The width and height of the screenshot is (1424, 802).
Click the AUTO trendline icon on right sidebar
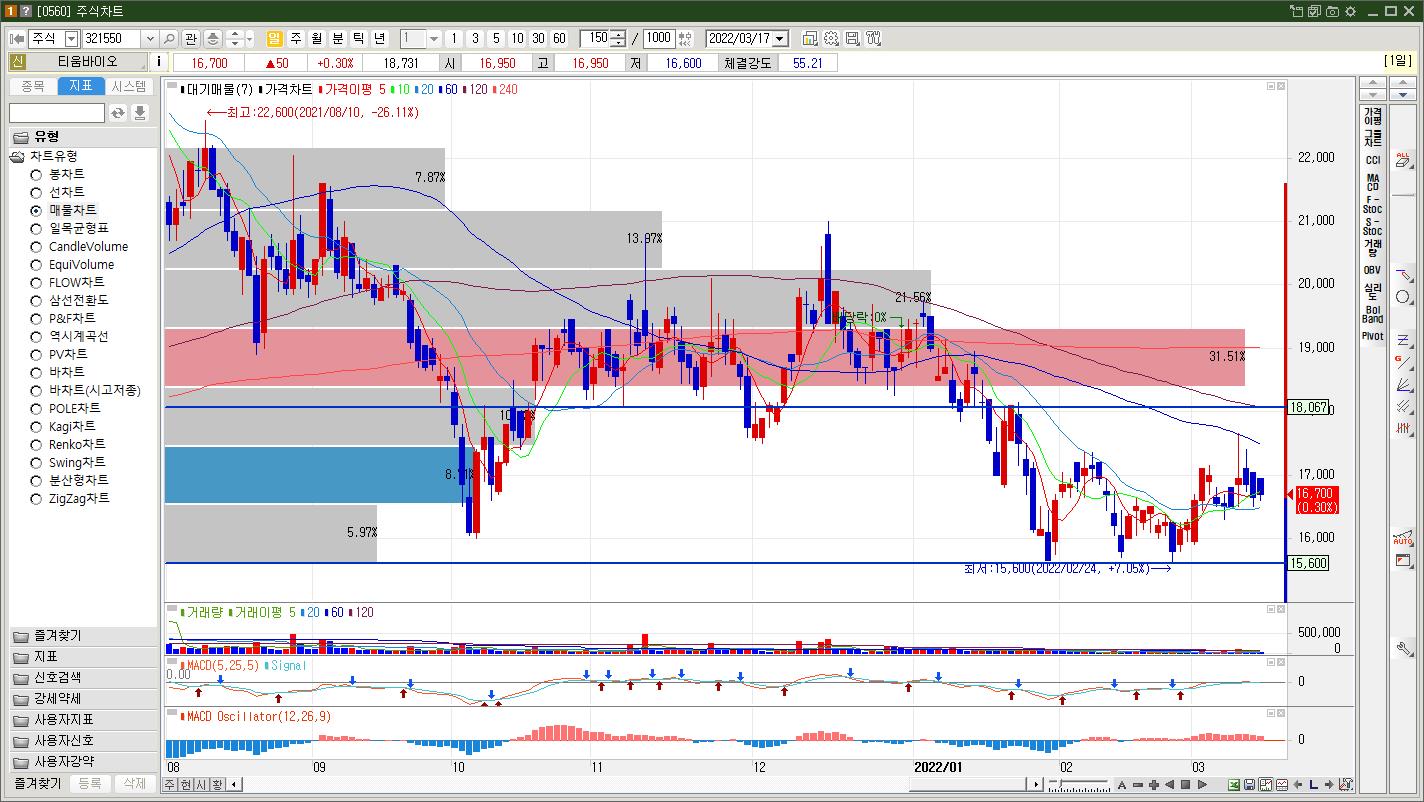coord(1403,539)
